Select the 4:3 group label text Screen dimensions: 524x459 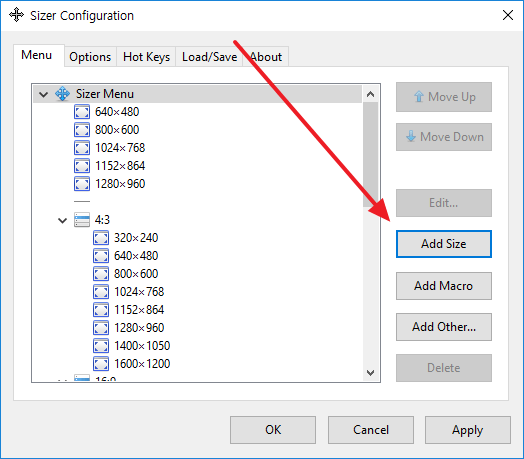pyautogui.click(x=102, y=220)
